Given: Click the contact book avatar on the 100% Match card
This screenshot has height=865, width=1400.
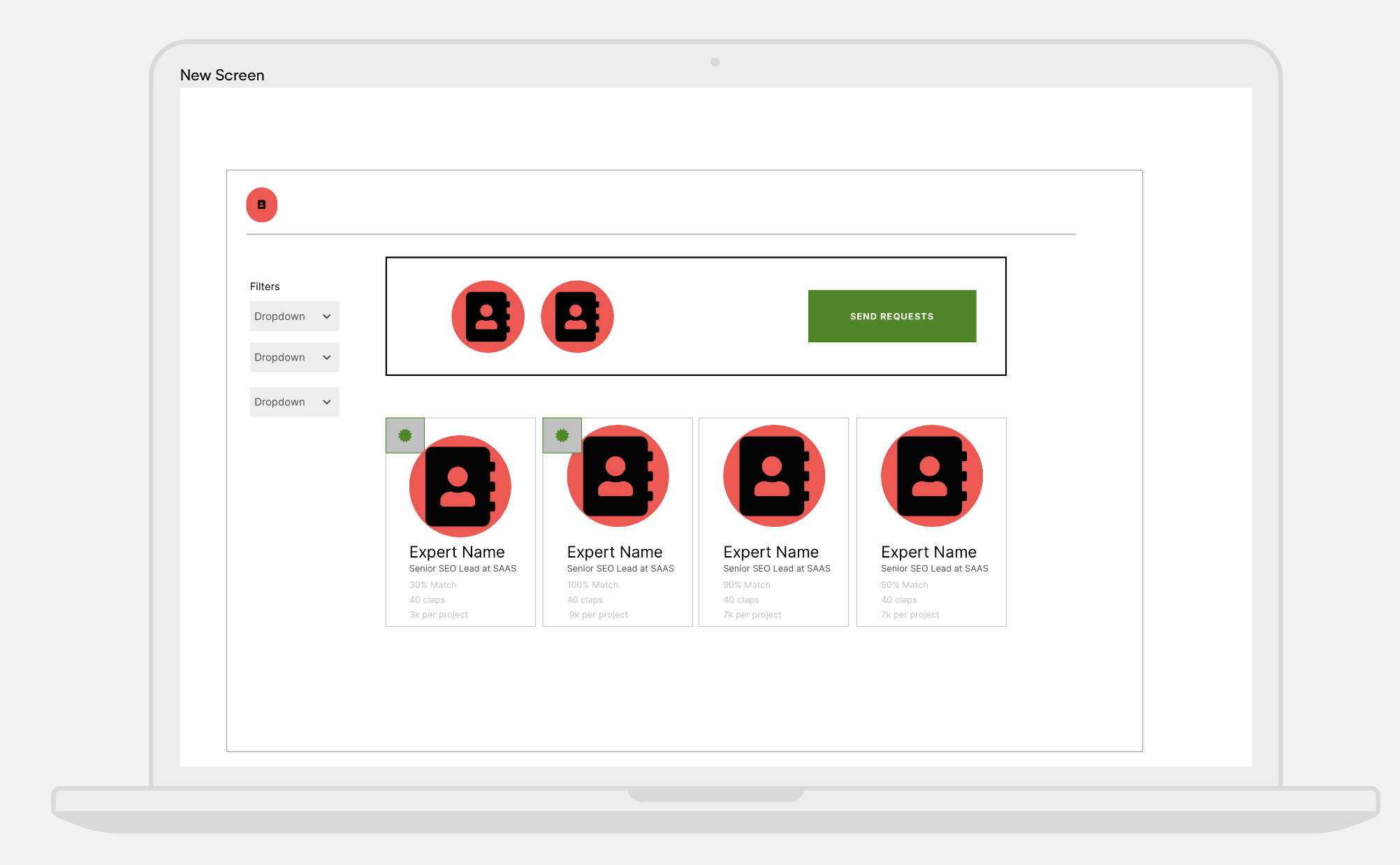Looking at the screenshot, I should pos(617,475).
